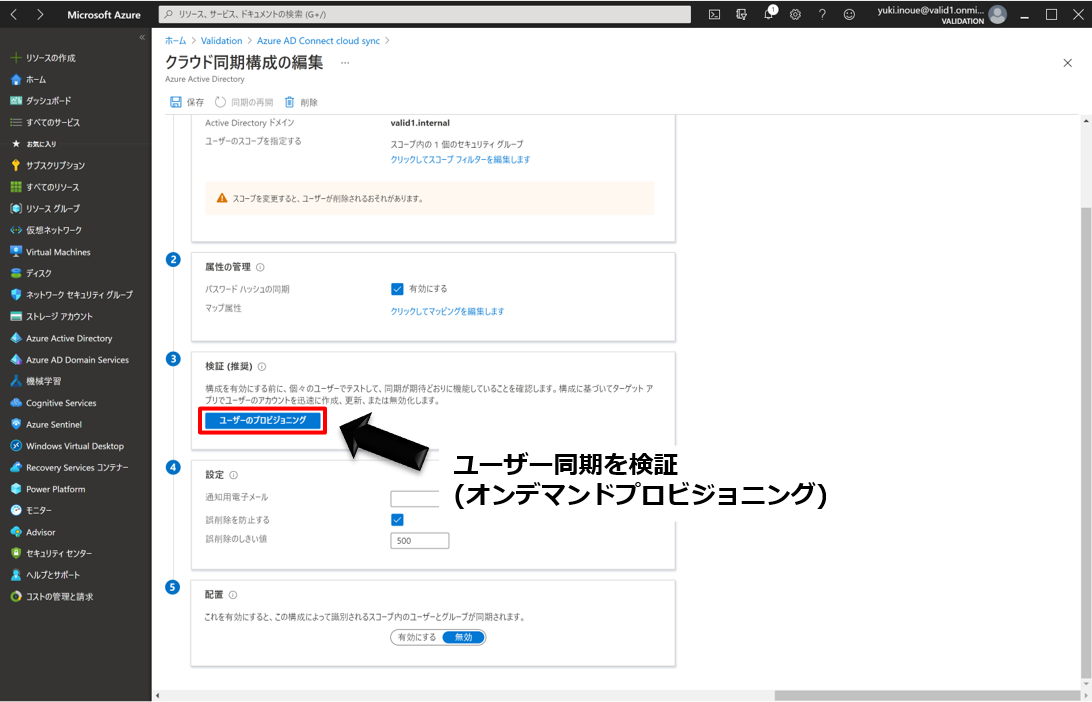Collapse the sidebar with double chevron
This screenshot has width=1092, height=702.
[x=142, y=37]
